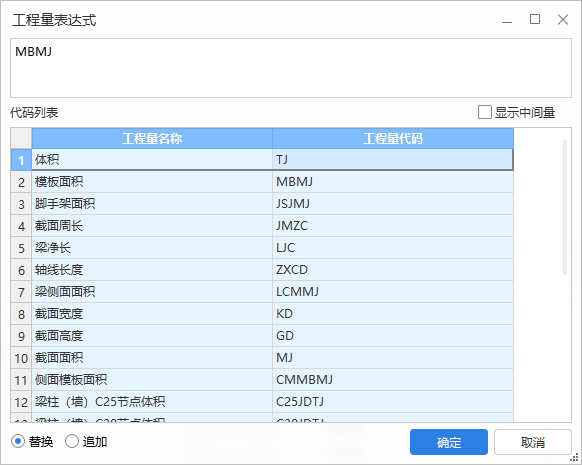Confirm with the 确定 button
This screenshot has width=582, height=465.
point(449,442)
